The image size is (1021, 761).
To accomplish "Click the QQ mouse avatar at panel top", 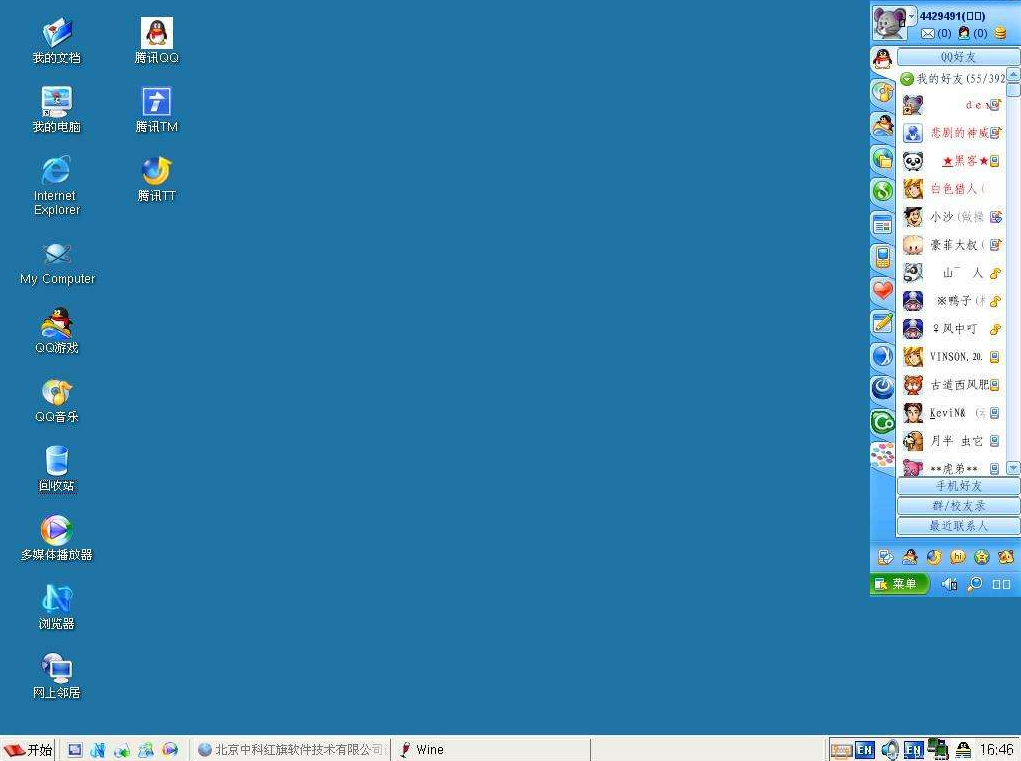I will [x=889, y=23].
